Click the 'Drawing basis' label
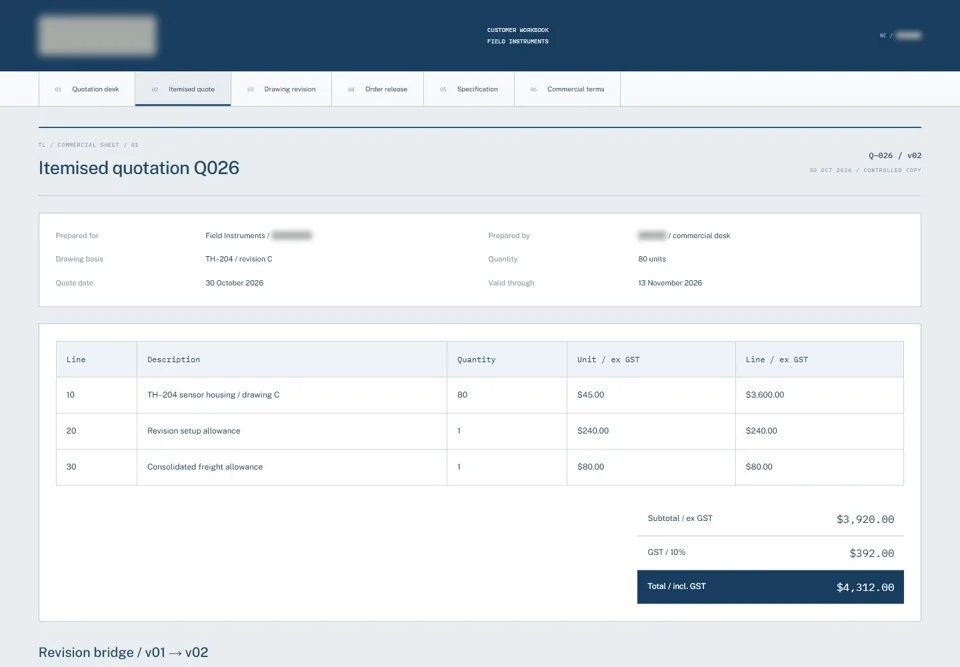The width and height of the screenshot is (960, 667). coord(80,259)
